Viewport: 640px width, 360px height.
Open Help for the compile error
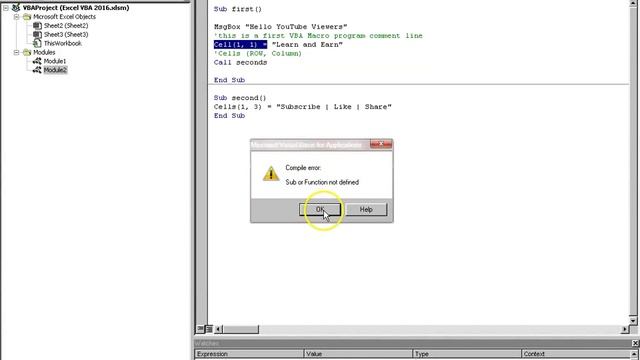point(366,209)
